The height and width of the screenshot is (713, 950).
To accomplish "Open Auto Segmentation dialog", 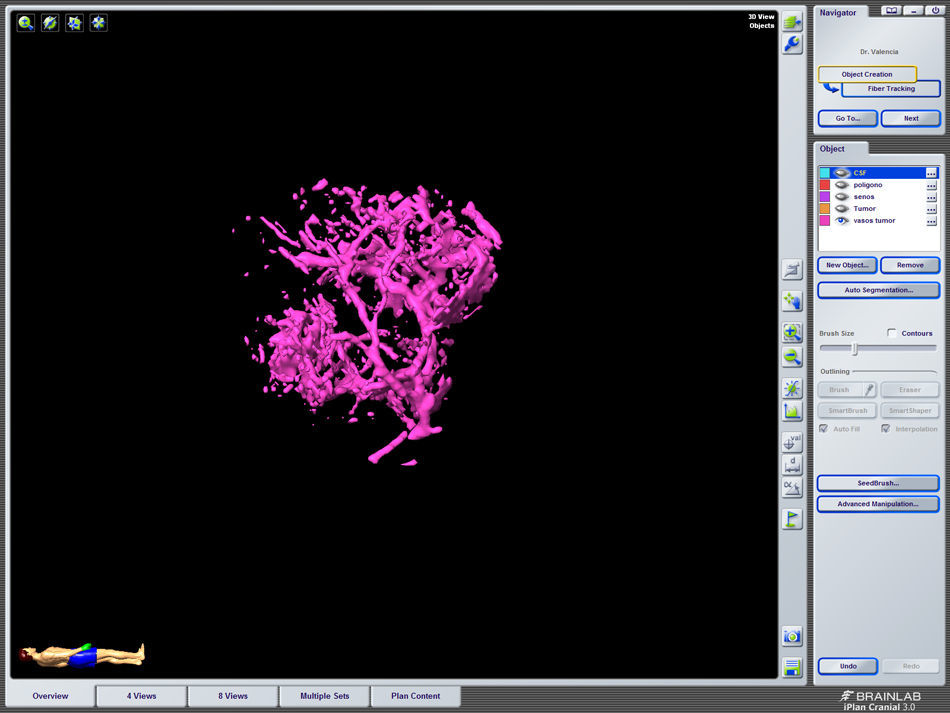I will point(878,290).
